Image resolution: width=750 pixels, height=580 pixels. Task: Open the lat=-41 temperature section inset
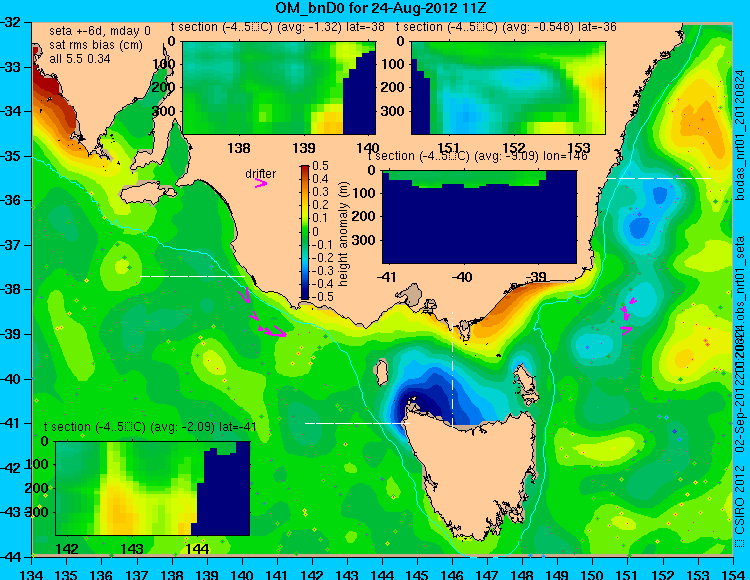pos(153,488)
